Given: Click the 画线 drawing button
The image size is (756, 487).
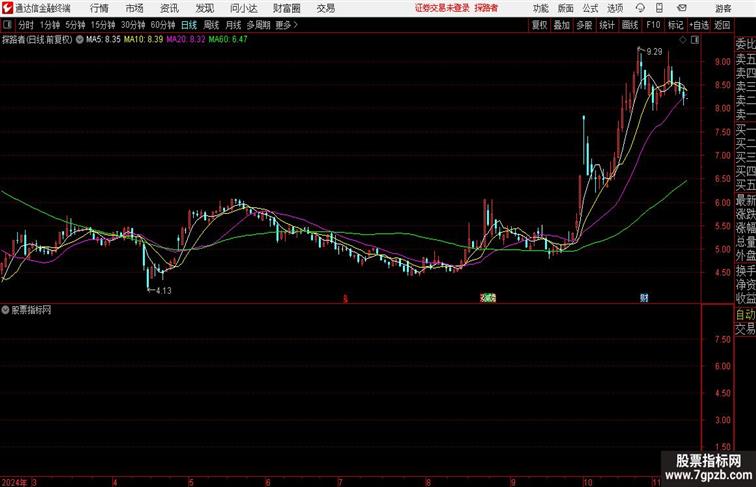Looking at the screenshot, I should [630, 25].
